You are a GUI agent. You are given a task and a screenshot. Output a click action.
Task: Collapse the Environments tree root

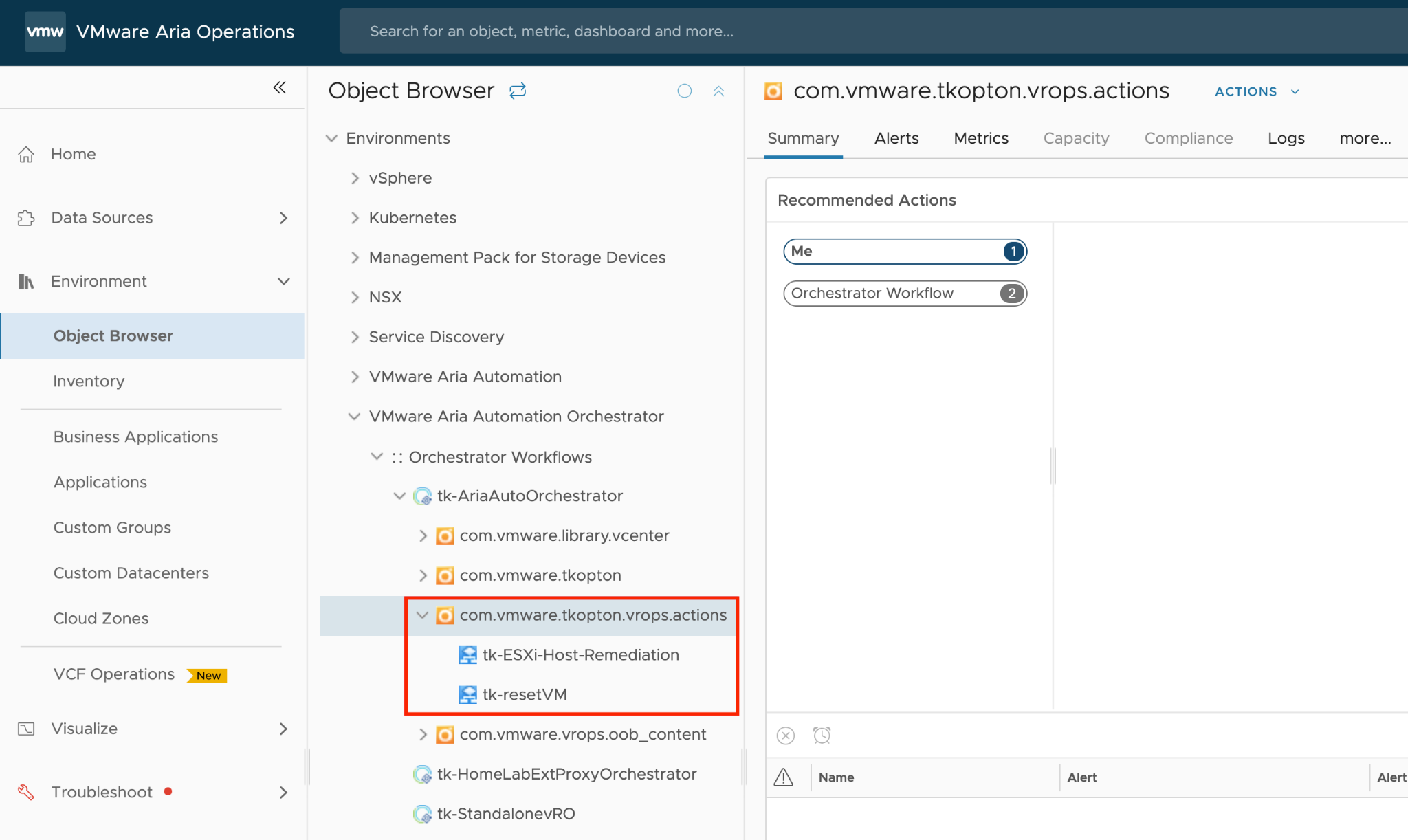click(331, 138)
